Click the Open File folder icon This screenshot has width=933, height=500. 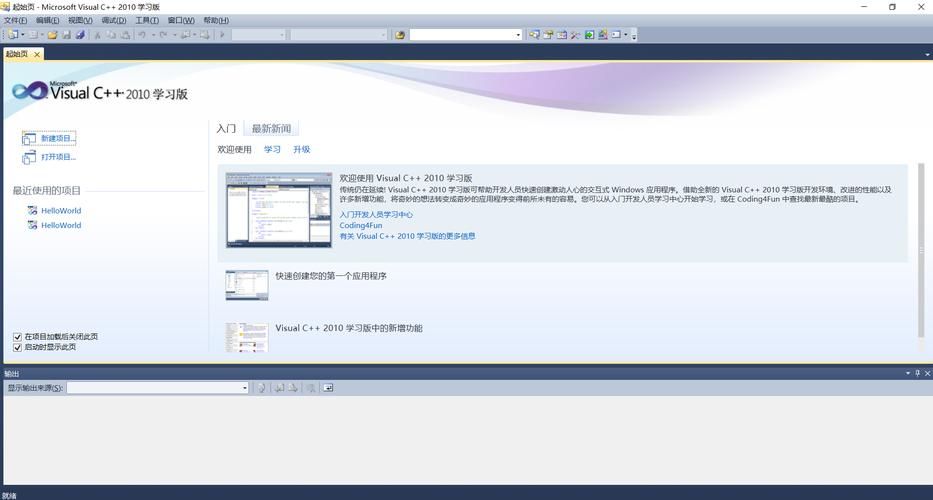pyautogui.click(x=53, y=35)
